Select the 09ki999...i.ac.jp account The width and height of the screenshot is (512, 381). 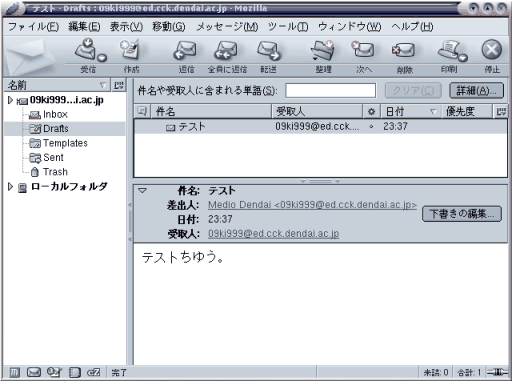tap(66, 100)
